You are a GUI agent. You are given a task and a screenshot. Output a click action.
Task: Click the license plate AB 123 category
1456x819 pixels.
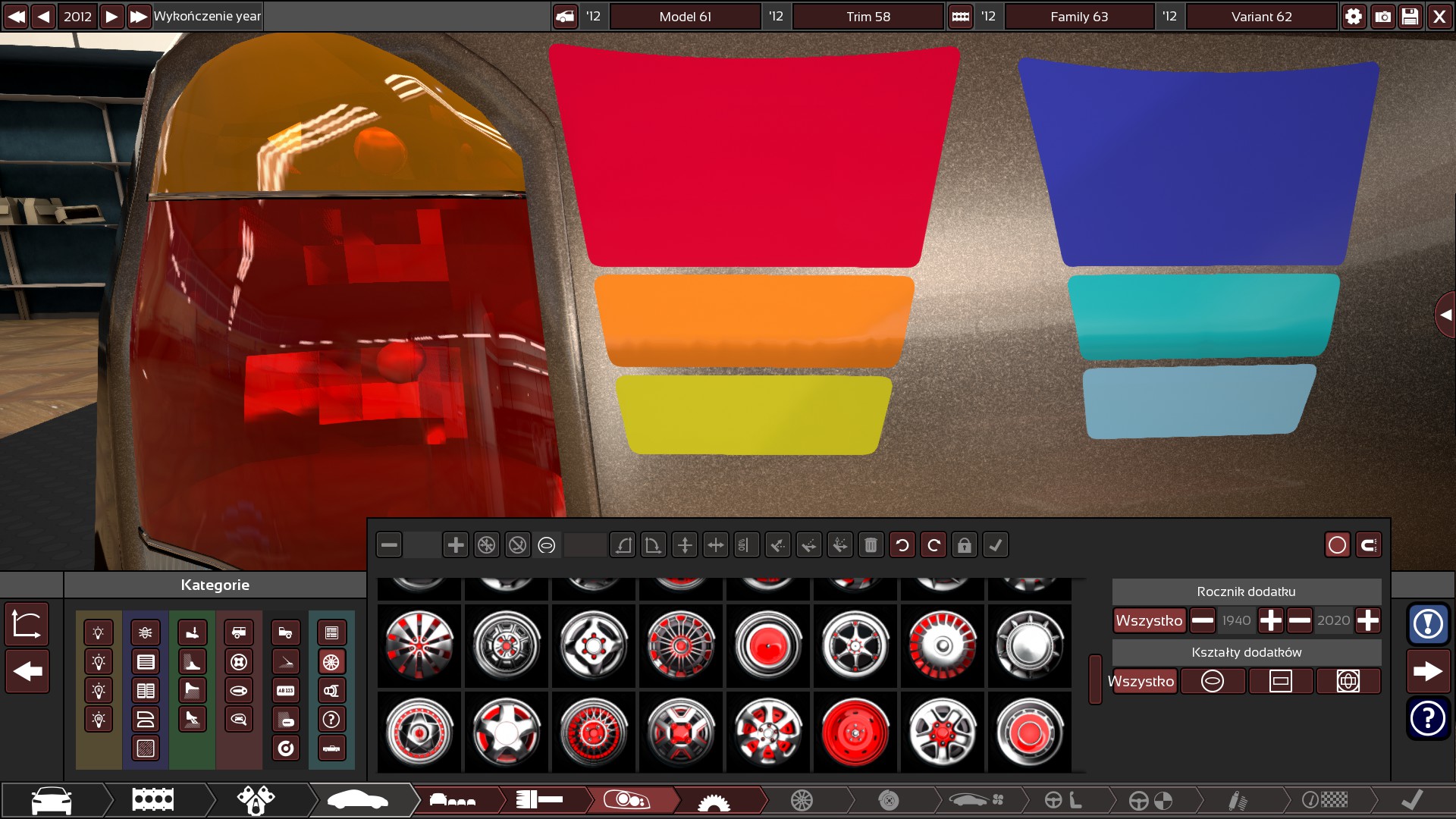(x=286, y=691)
